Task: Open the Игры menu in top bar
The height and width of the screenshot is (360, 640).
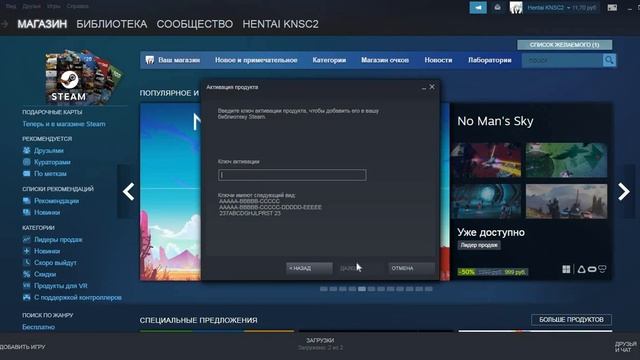Action: [53, 6]
